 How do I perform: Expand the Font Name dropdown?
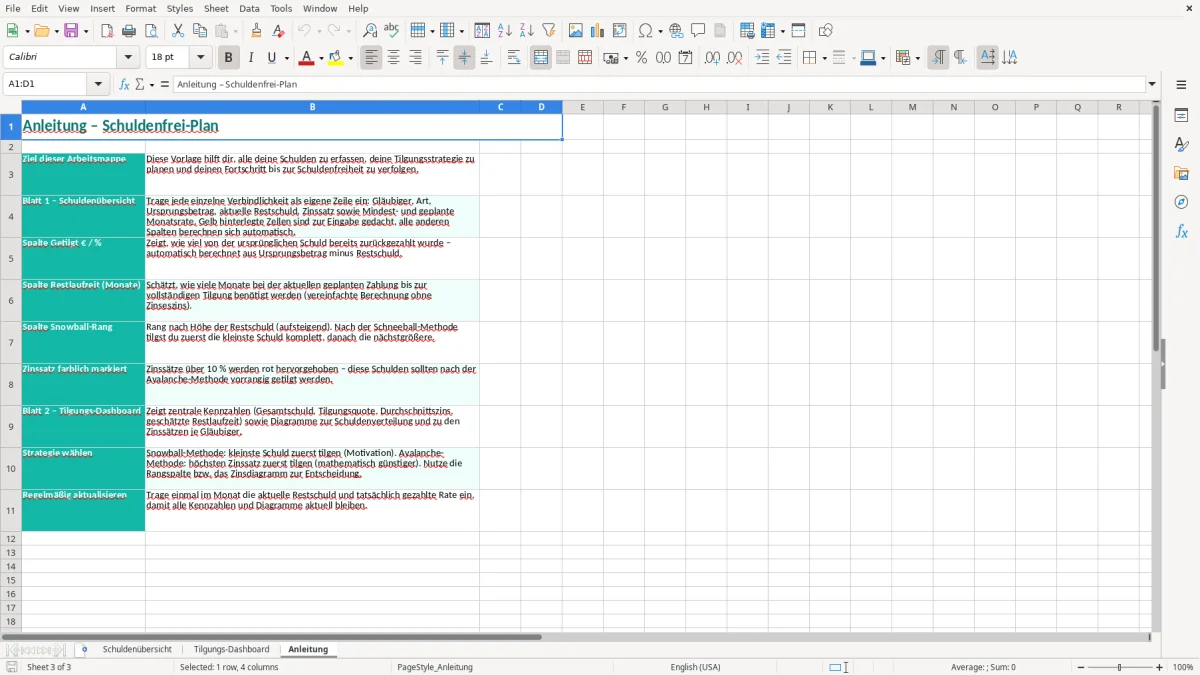click(x=128, y=58)
